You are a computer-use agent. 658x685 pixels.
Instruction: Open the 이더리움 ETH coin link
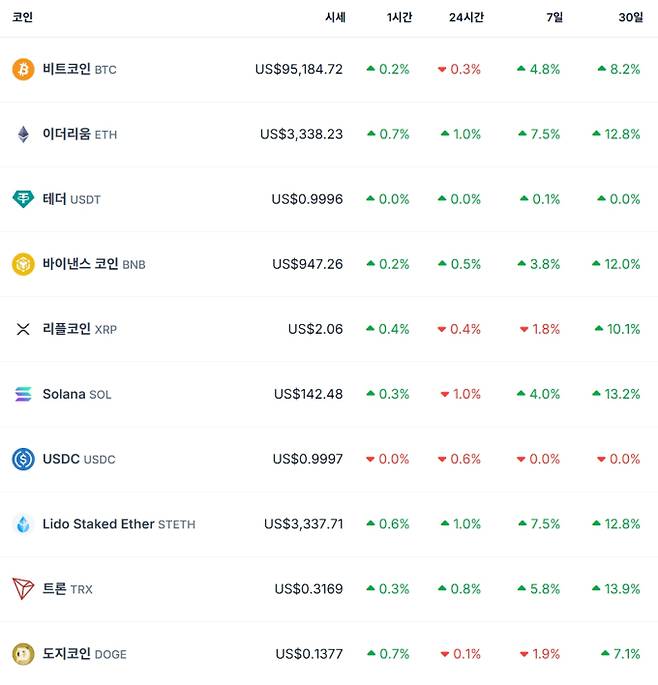click(x=79, y=134)
